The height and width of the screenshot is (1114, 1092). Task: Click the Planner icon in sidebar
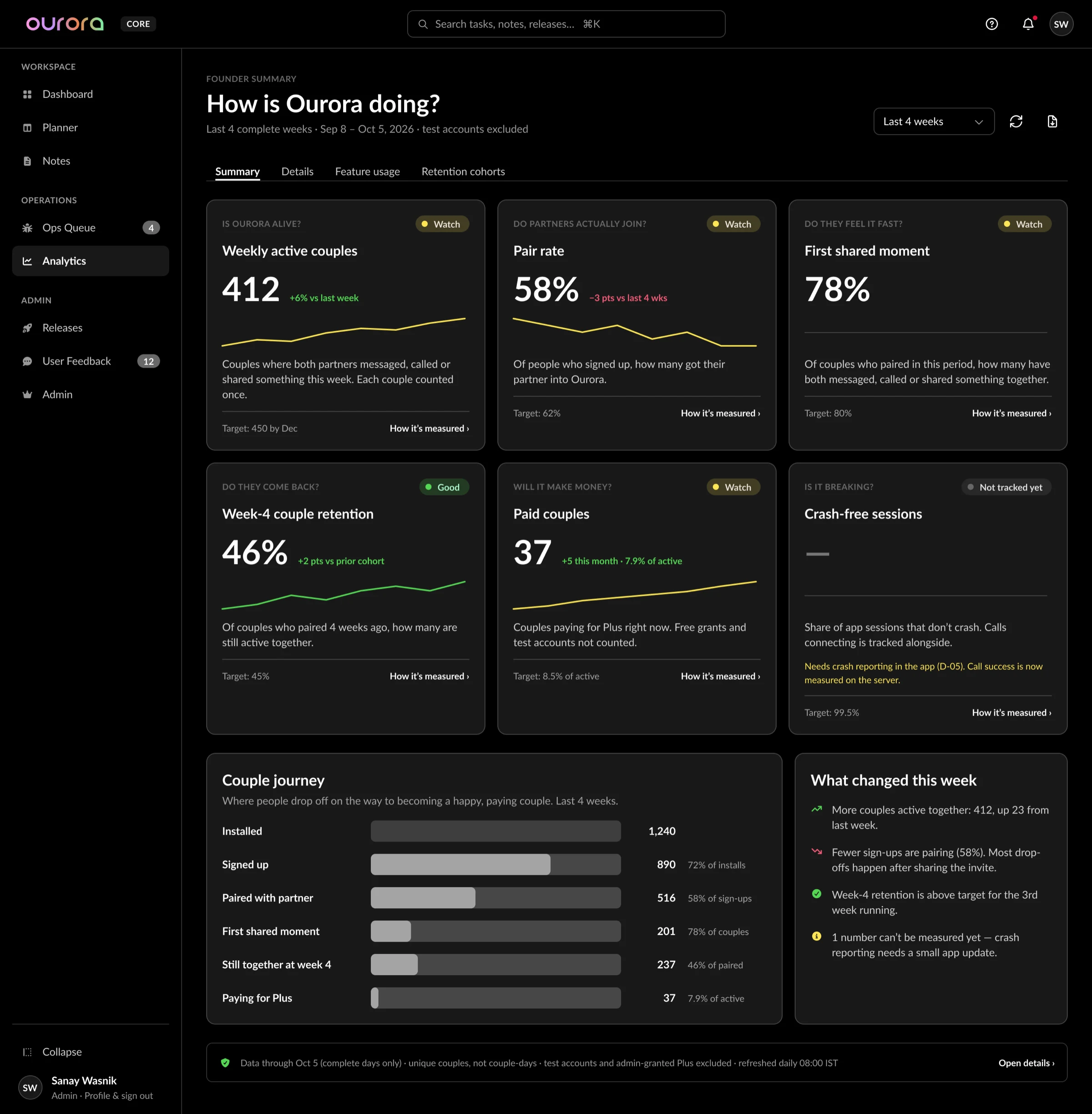[x=27, y=127]
